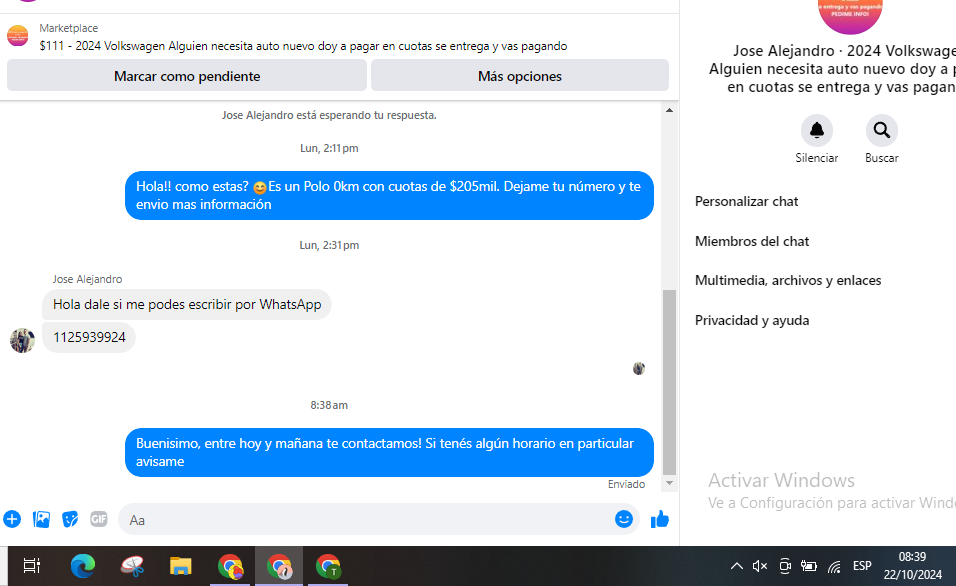Show hidden system tray icons
Viewport: 956px width, 586px height.
tap(737, 566)
